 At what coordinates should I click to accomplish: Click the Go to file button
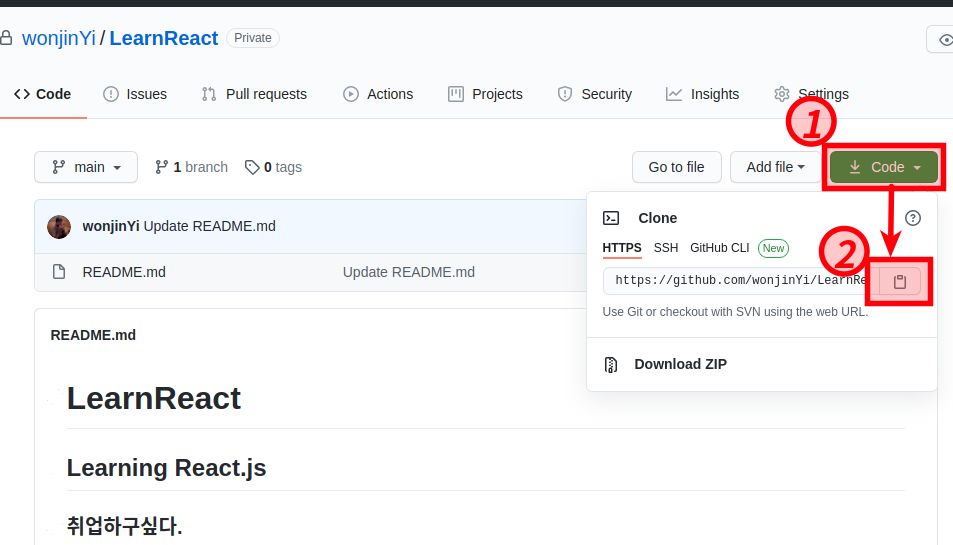(x=676, y=167)
